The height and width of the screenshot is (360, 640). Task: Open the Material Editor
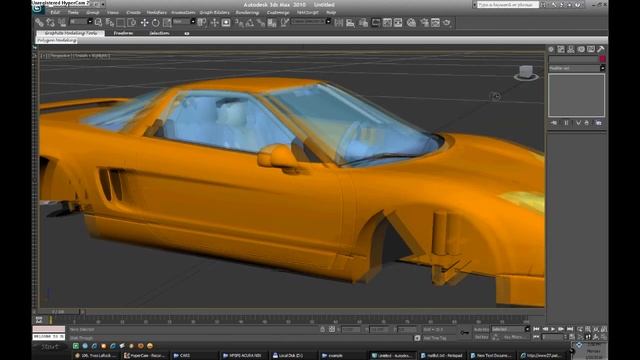411,22
